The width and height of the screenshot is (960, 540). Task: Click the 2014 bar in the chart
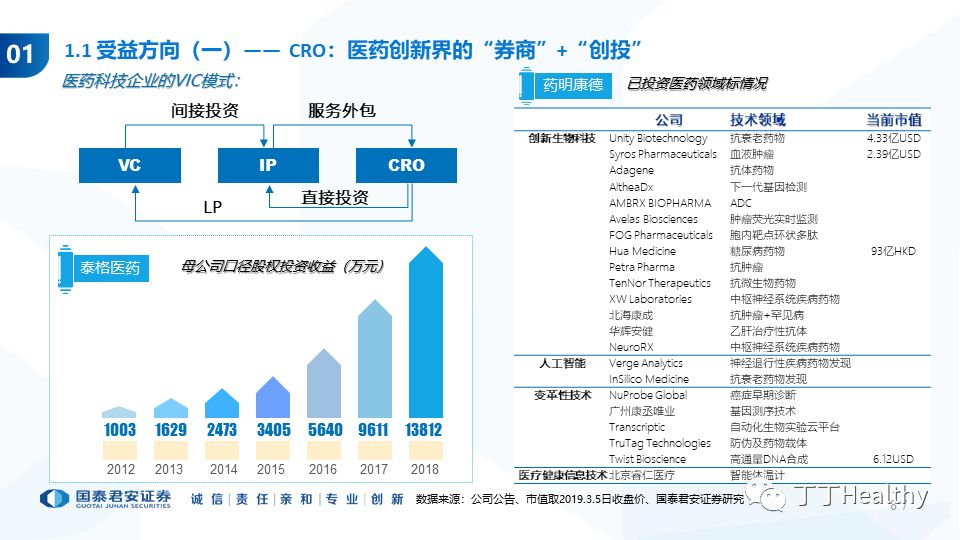tap(222, 403)
